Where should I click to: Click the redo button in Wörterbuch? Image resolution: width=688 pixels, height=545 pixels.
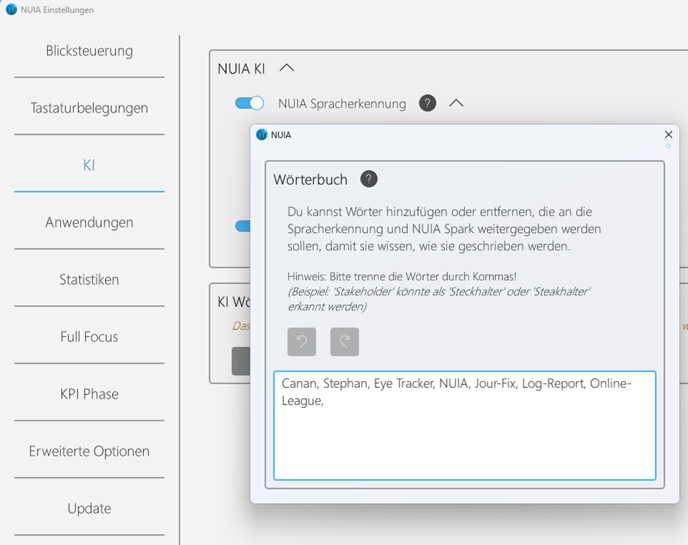(344, 341)
